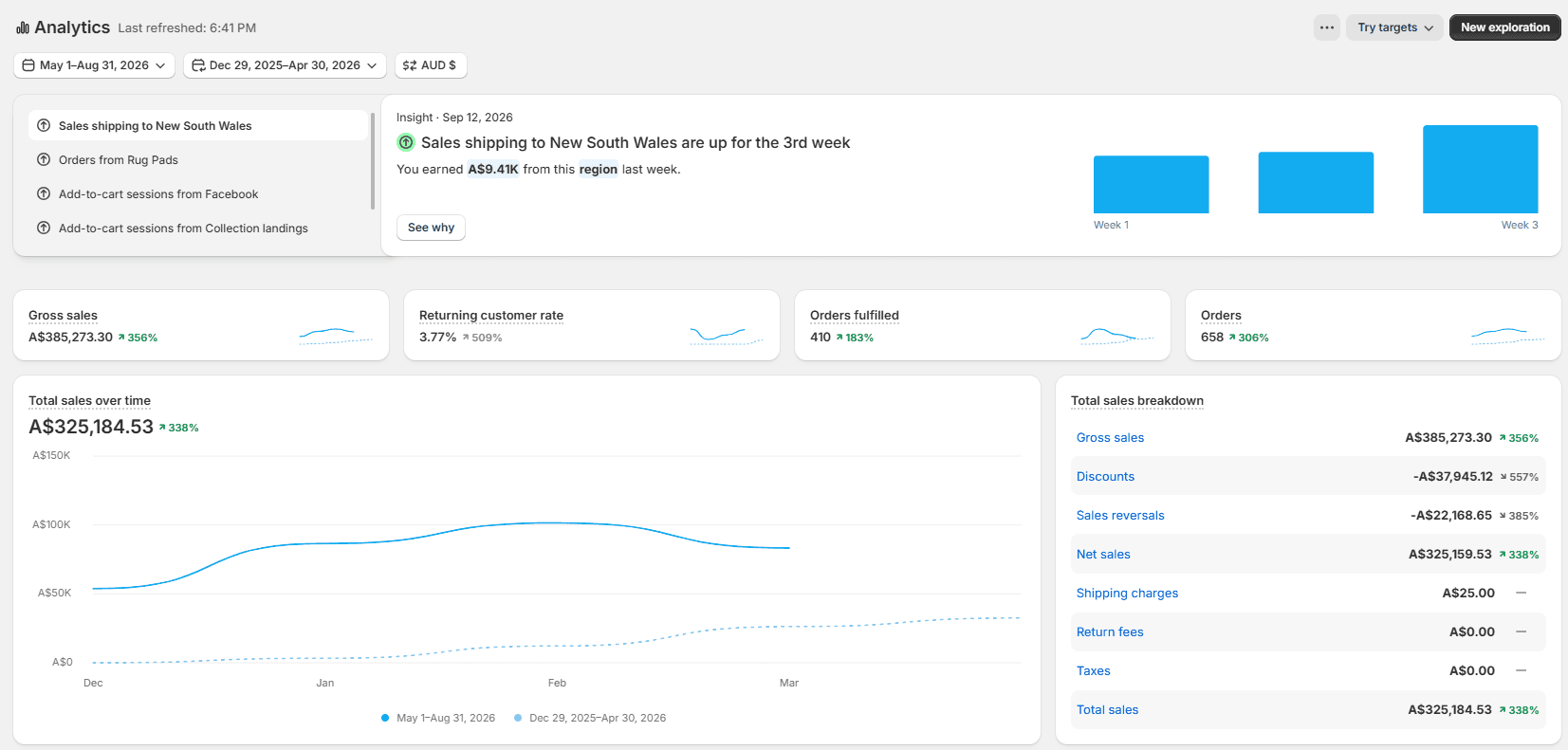
Task: Click the New exploration button
Action: pos(1504,27)
